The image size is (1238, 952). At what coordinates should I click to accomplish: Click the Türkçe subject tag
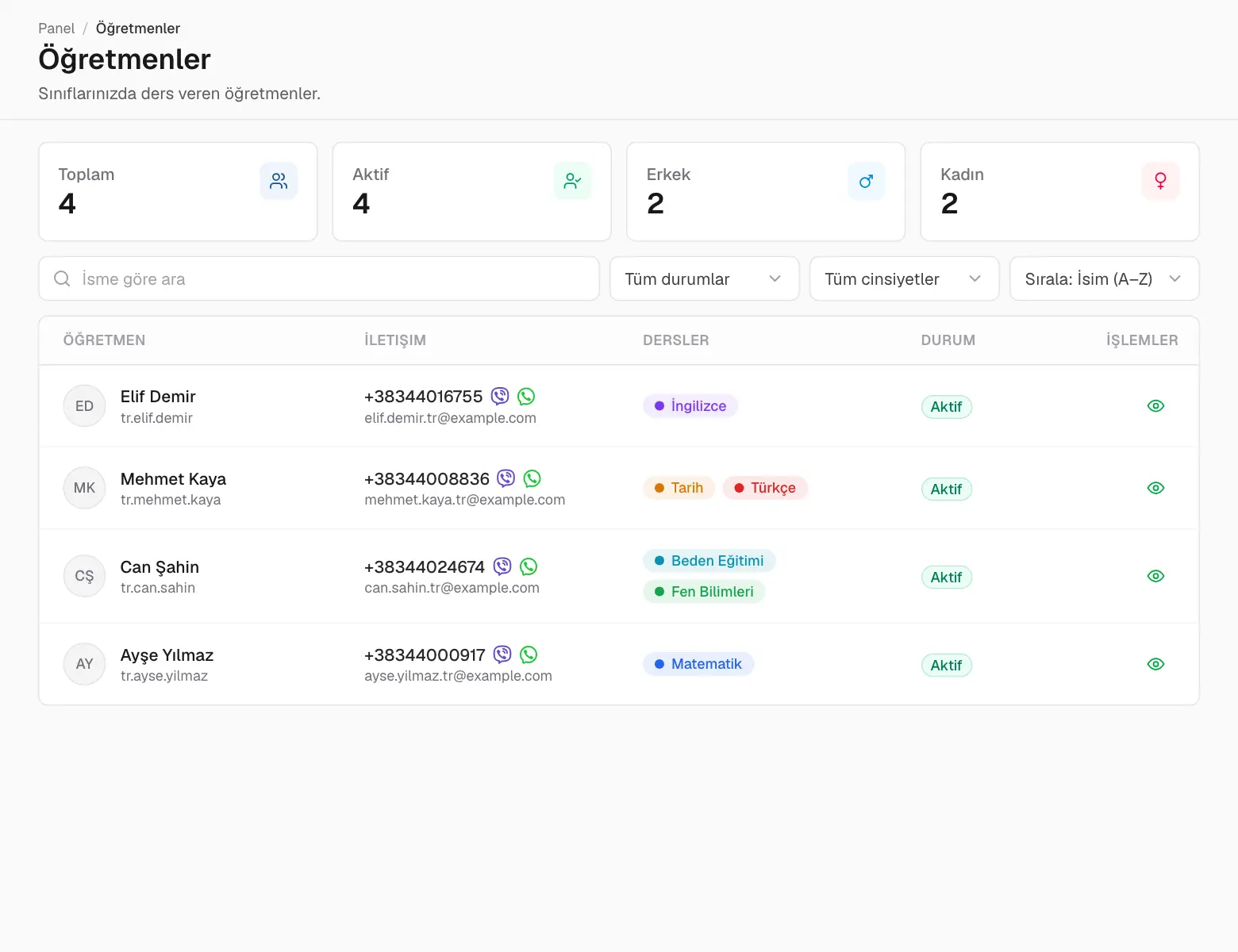click(765, 488)
